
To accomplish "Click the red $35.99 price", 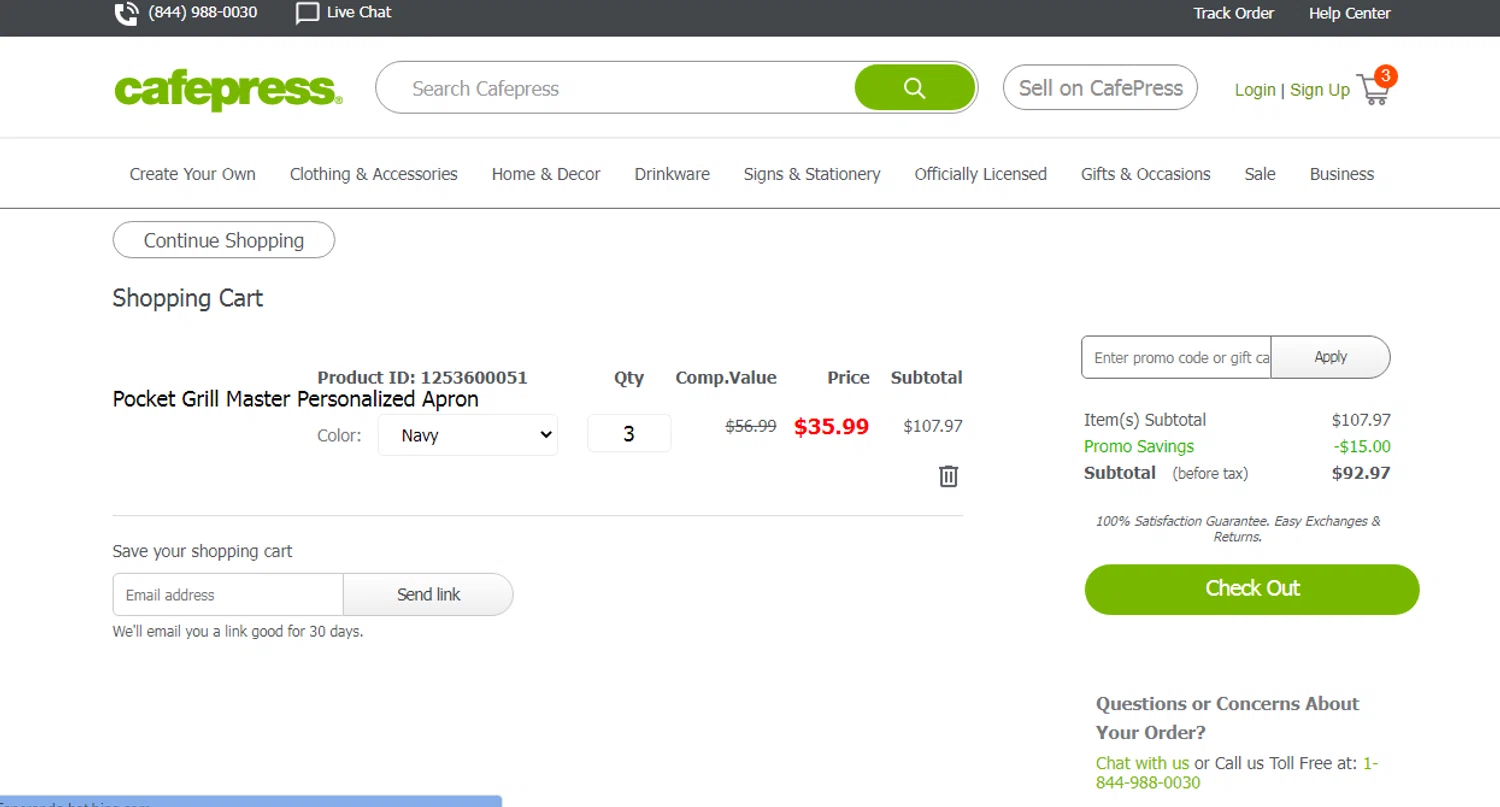I will point(831,427).
